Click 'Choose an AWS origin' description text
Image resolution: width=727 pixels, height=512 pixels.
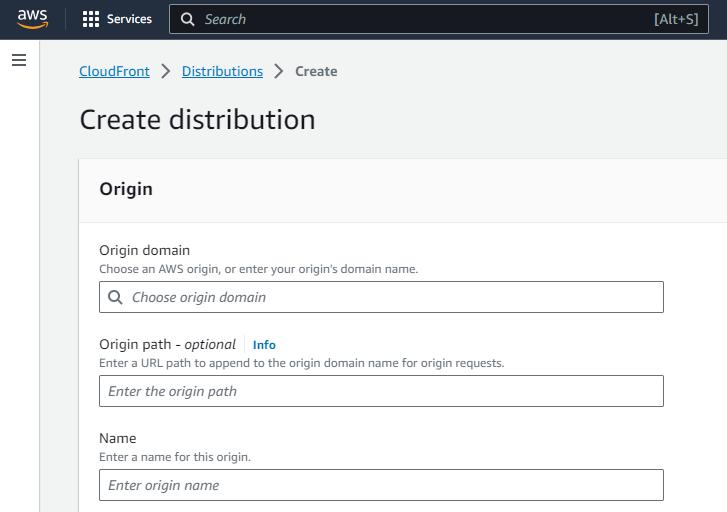[x=259, y=269]
